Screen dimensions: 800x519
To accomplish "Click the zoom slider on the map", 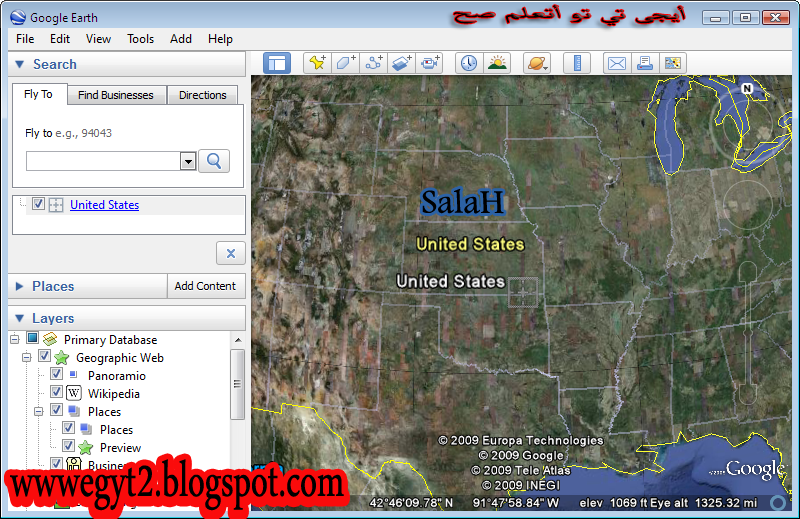I will pos(747,333).
